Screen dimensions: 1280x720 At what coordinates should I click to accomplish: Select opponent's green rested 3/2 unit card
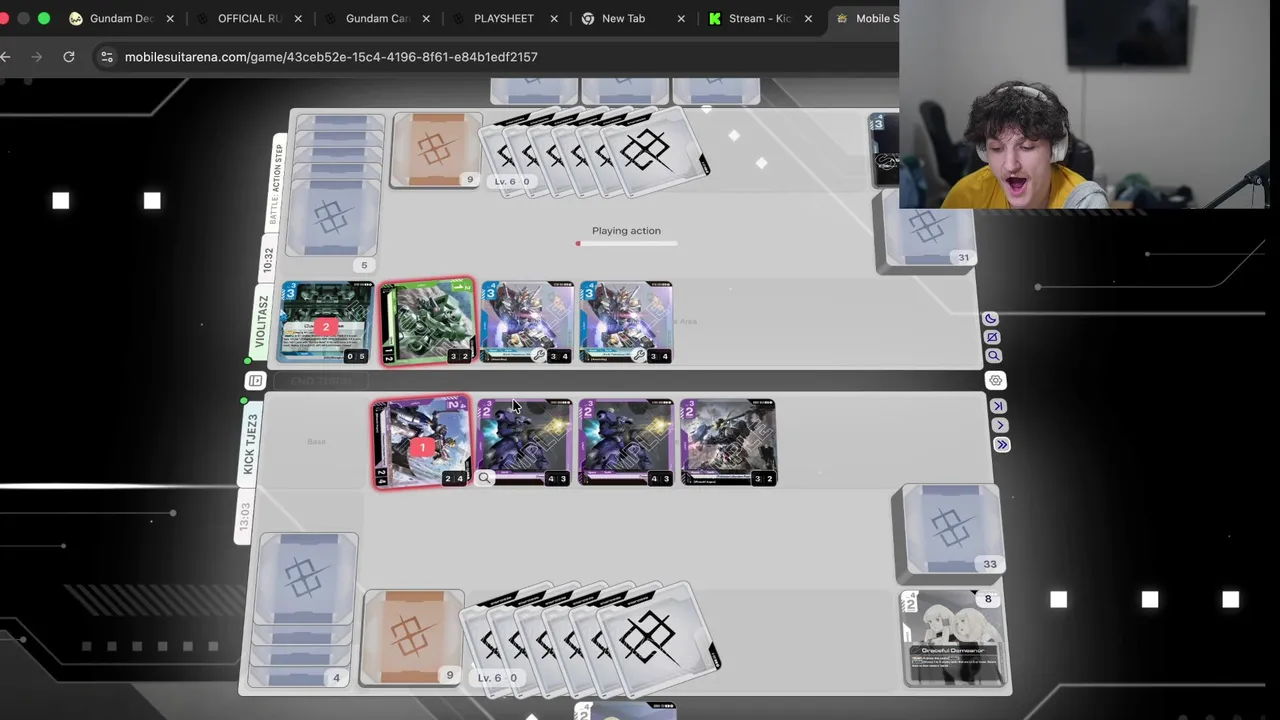[427, 322]
